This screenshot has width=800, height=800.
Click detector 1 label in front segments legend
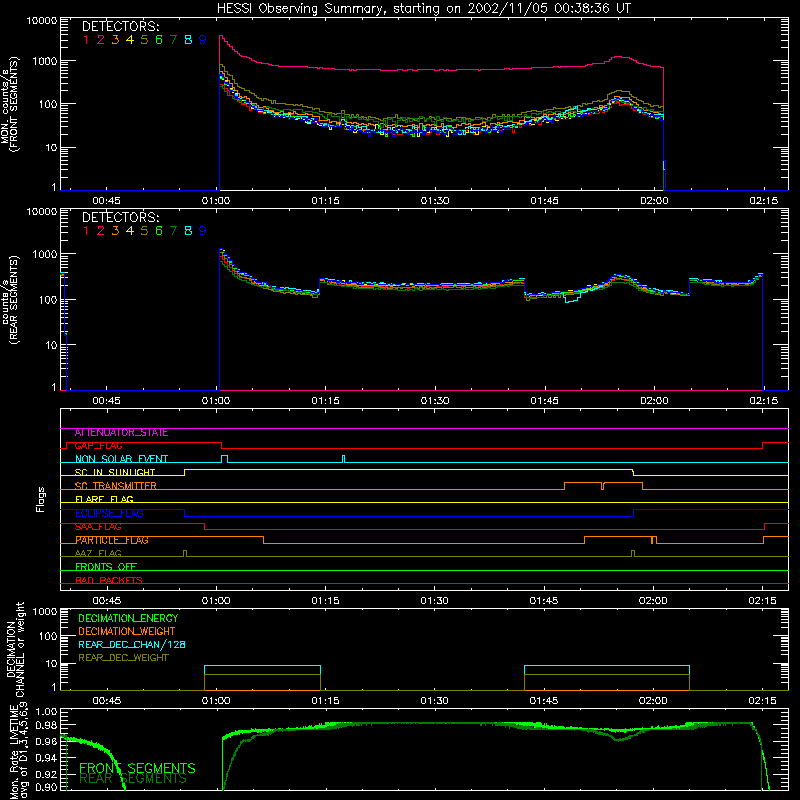click(86, 40)
